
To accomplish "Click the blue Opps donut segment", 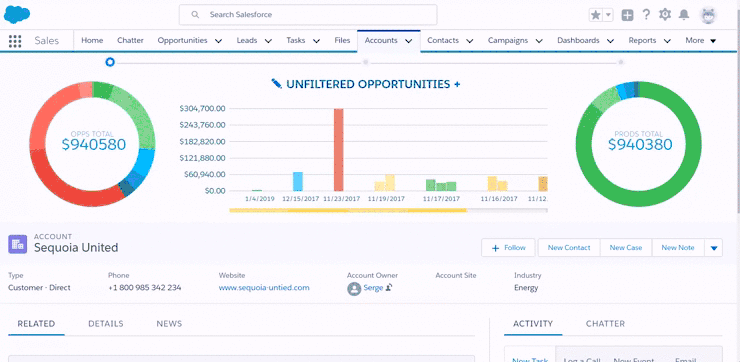I will pyautogui.click(x=146, y=162).
